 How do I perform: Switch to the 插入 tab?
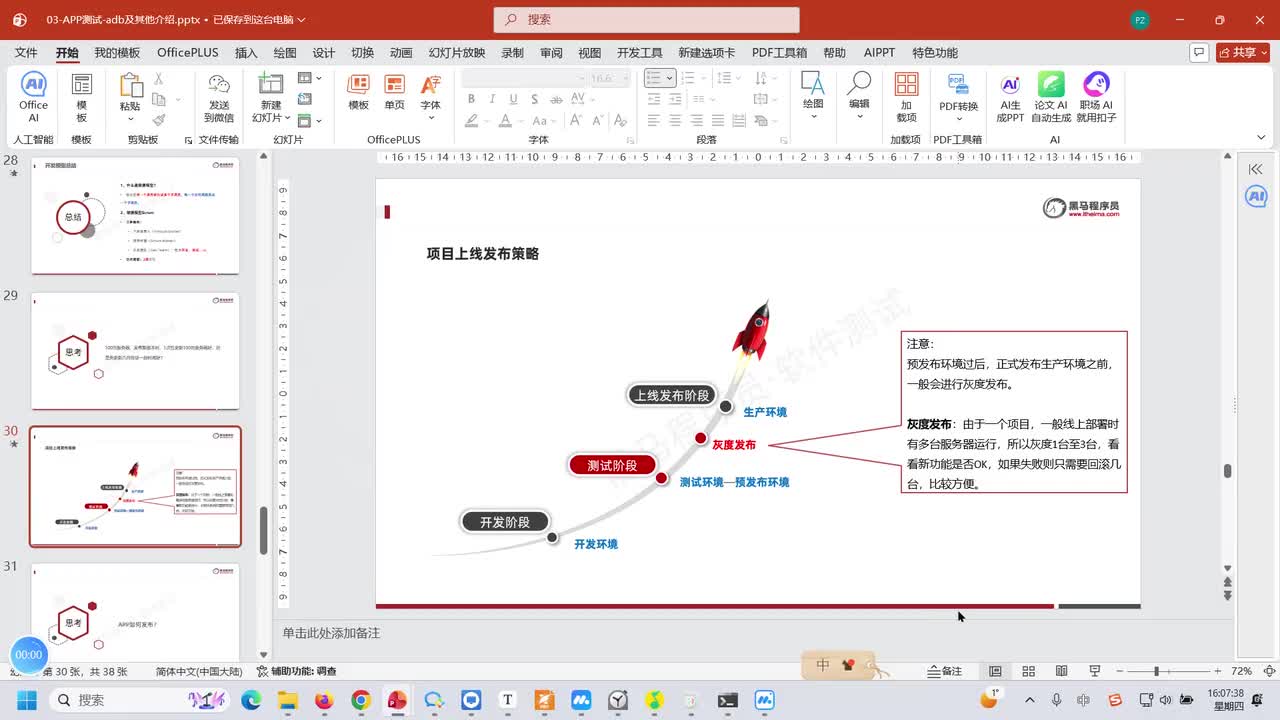[x=246, y=53]
